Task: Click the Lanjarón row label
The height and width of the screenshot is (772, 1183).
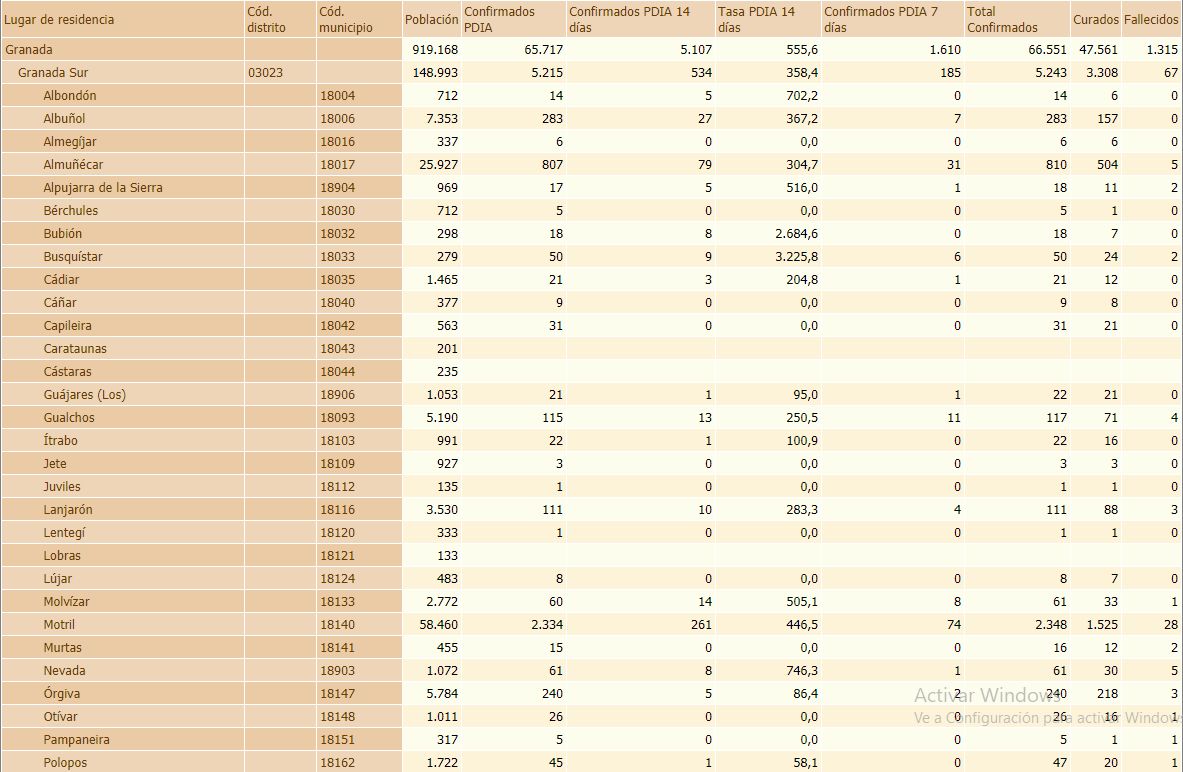Action: [68, 510]
